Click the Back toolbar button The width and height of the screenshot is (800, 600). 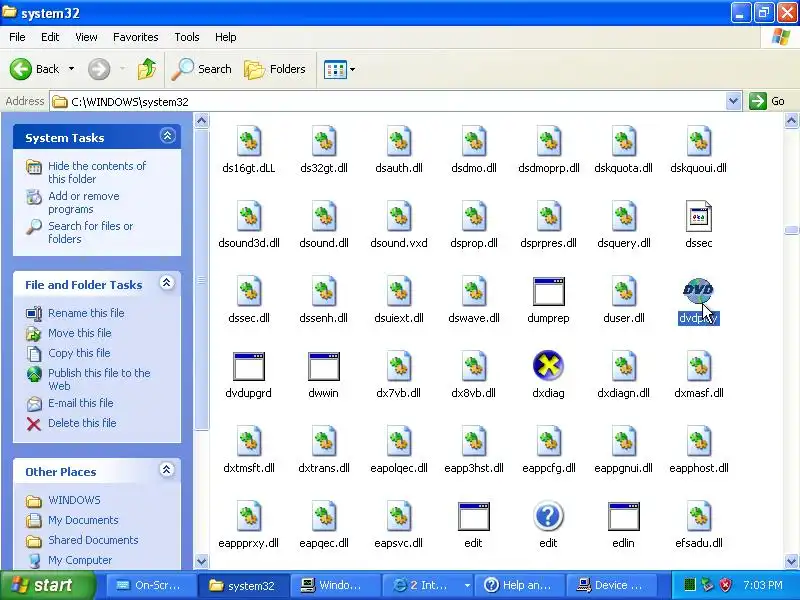point(34,69)
